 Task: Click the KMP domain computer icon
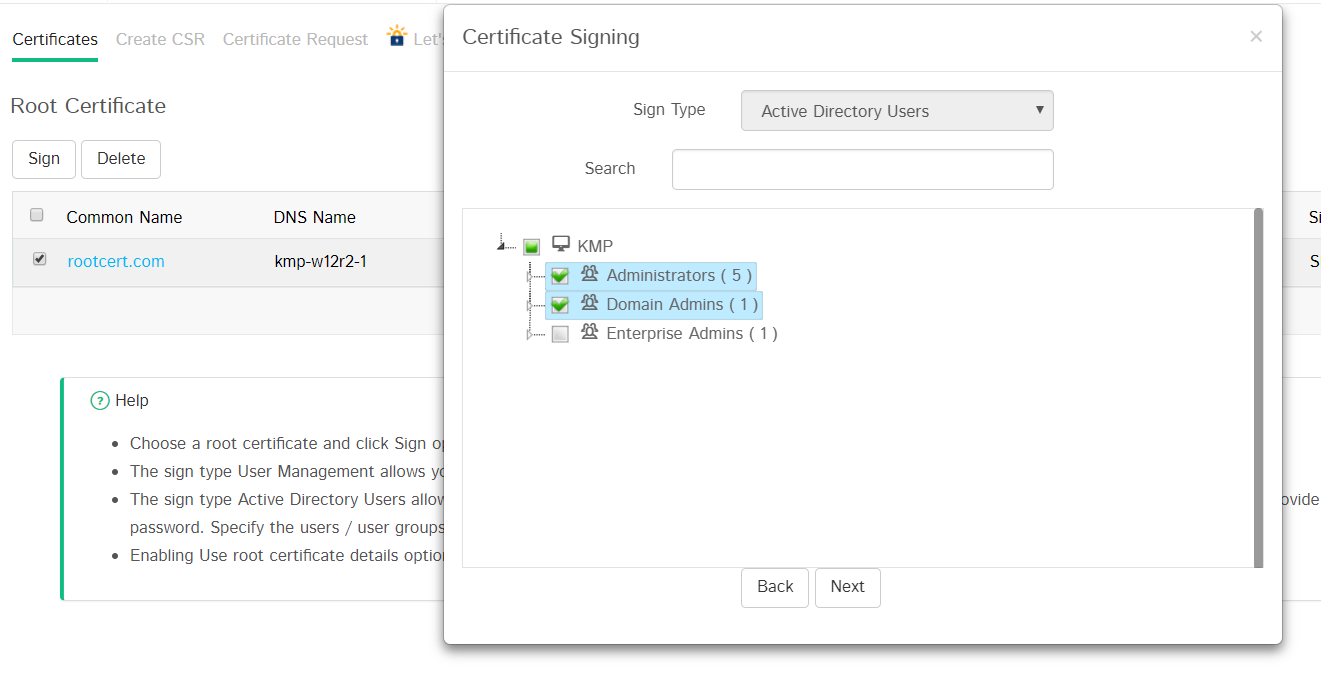pyautogui.click(x=561, y=244)
